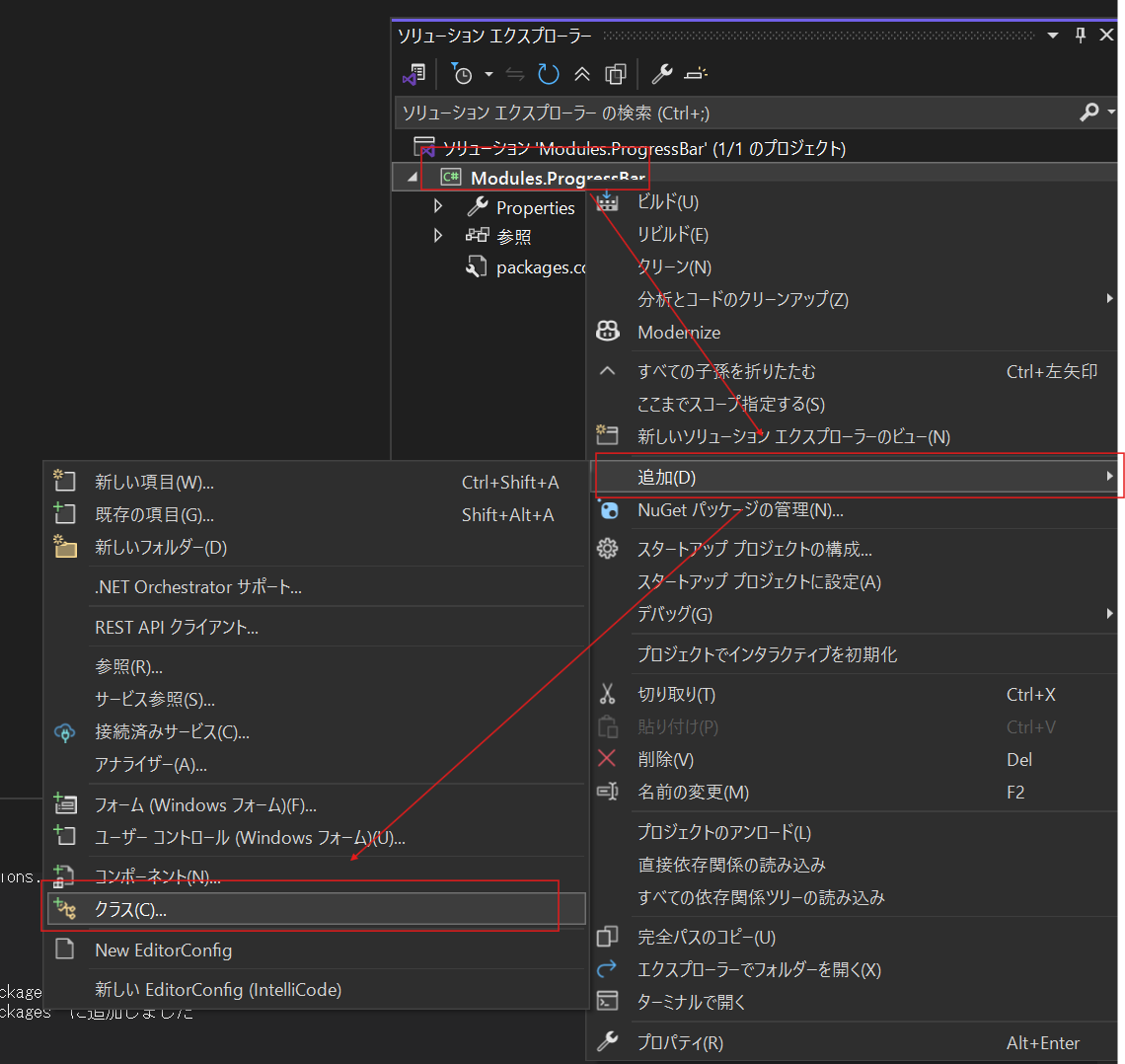Click the magnifier search icon
This screenshot has height=1064, width=1125.
[x=1089, y=112]
